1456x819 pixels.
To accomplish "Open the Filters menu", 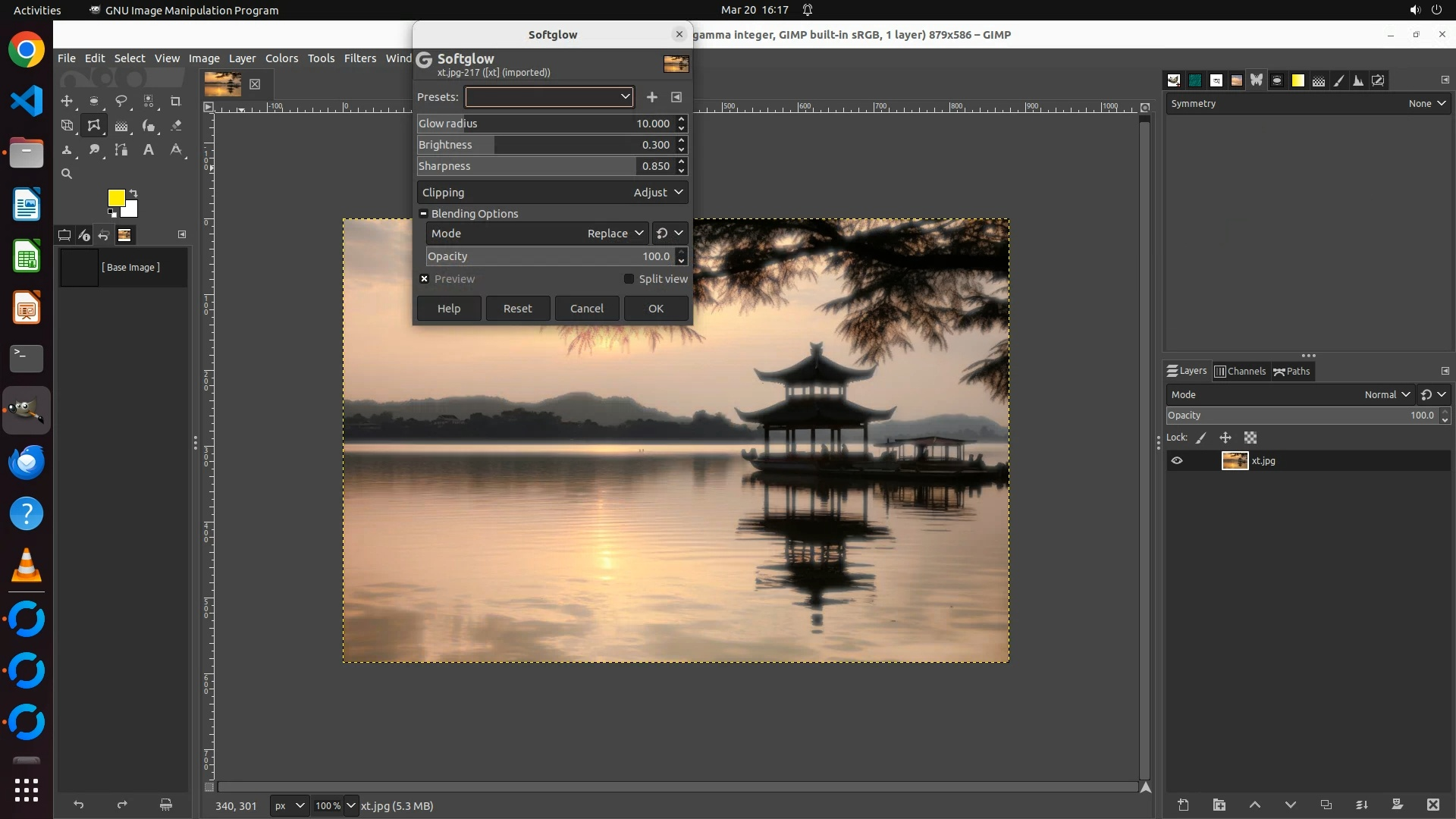I will pyautogui.click(x=359, y=58).
